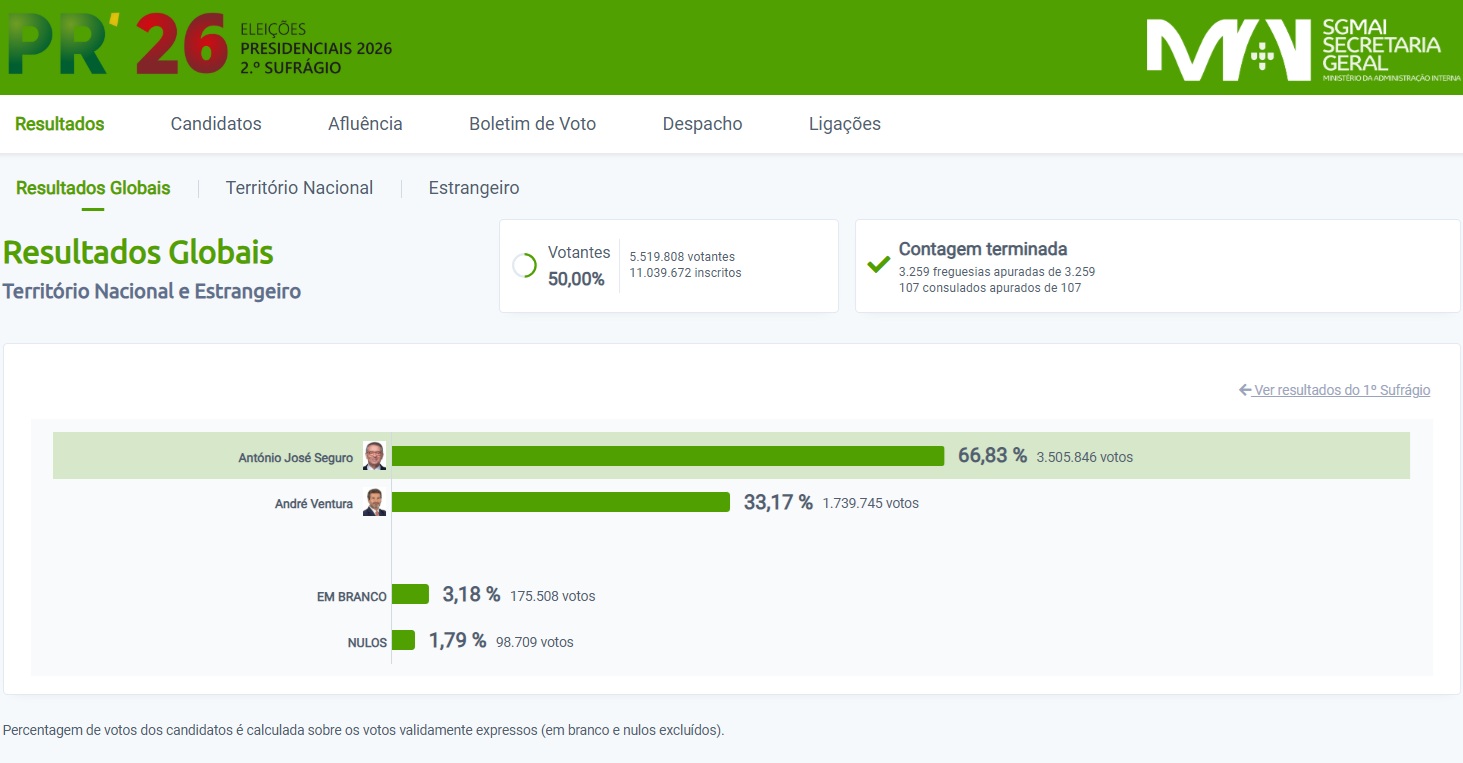Open the 'Ver resultados do 1º Sufrágio' link

pyautogui.click(x=1335, y=390)
